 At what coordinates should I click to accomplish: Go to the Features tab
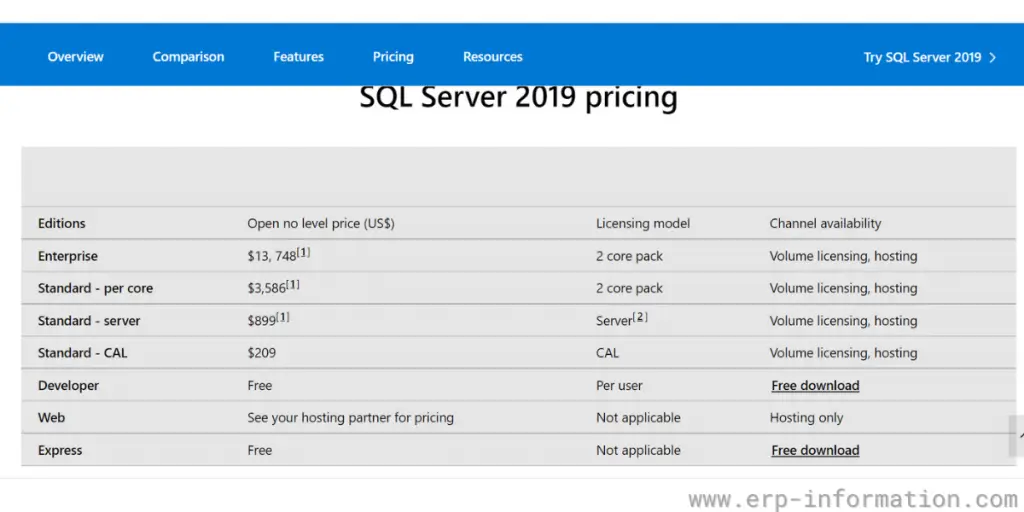(x=298, y=57)
